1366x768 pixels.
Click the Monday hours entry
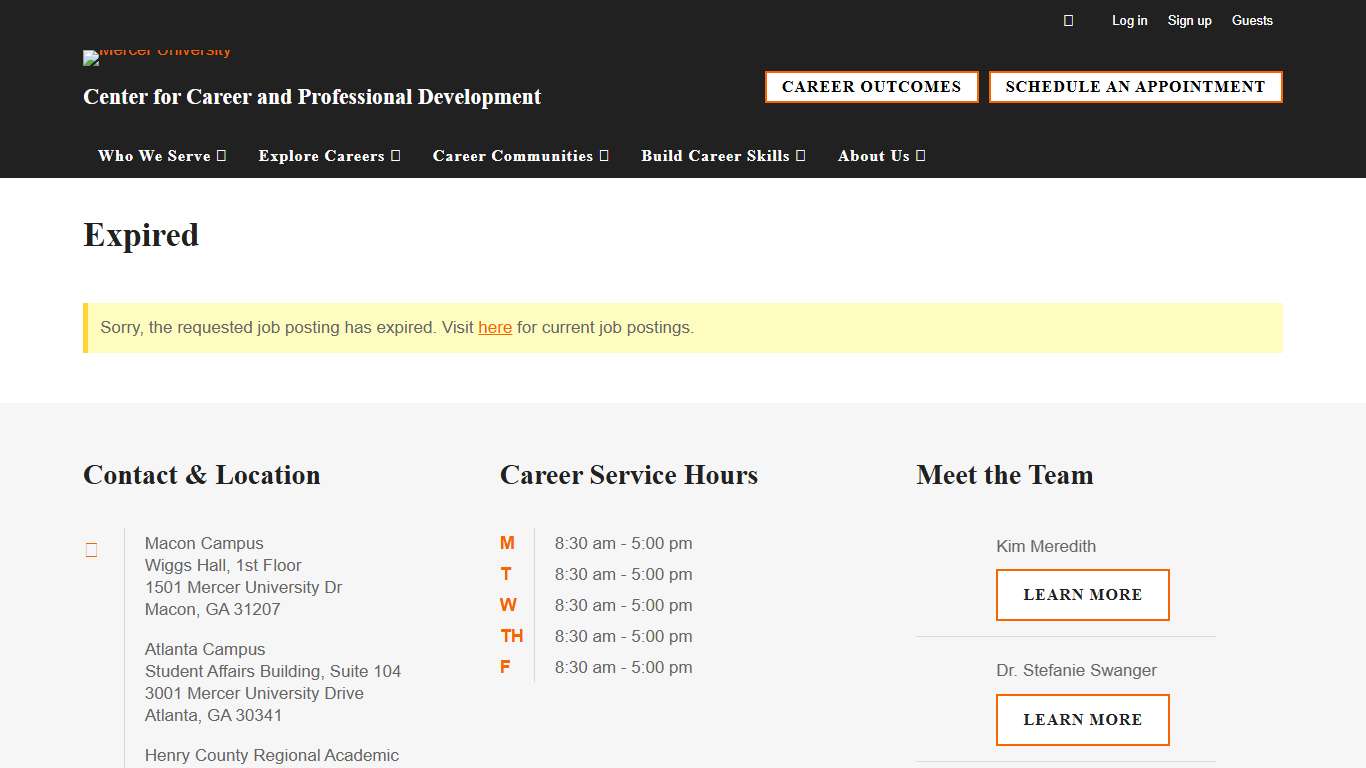point(624,543)
